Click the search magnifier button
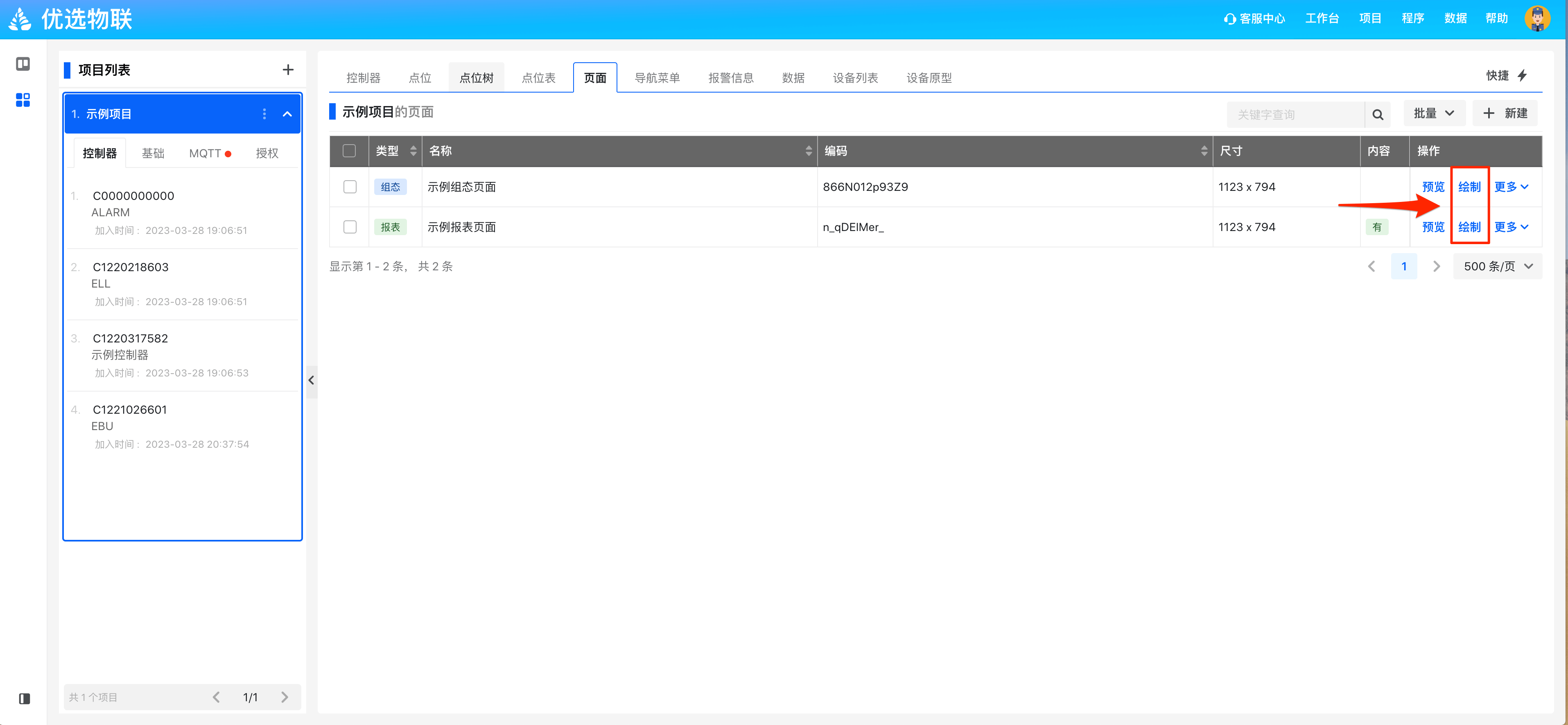This screenshot has width=1568, height=725. tap(1378, 115)
